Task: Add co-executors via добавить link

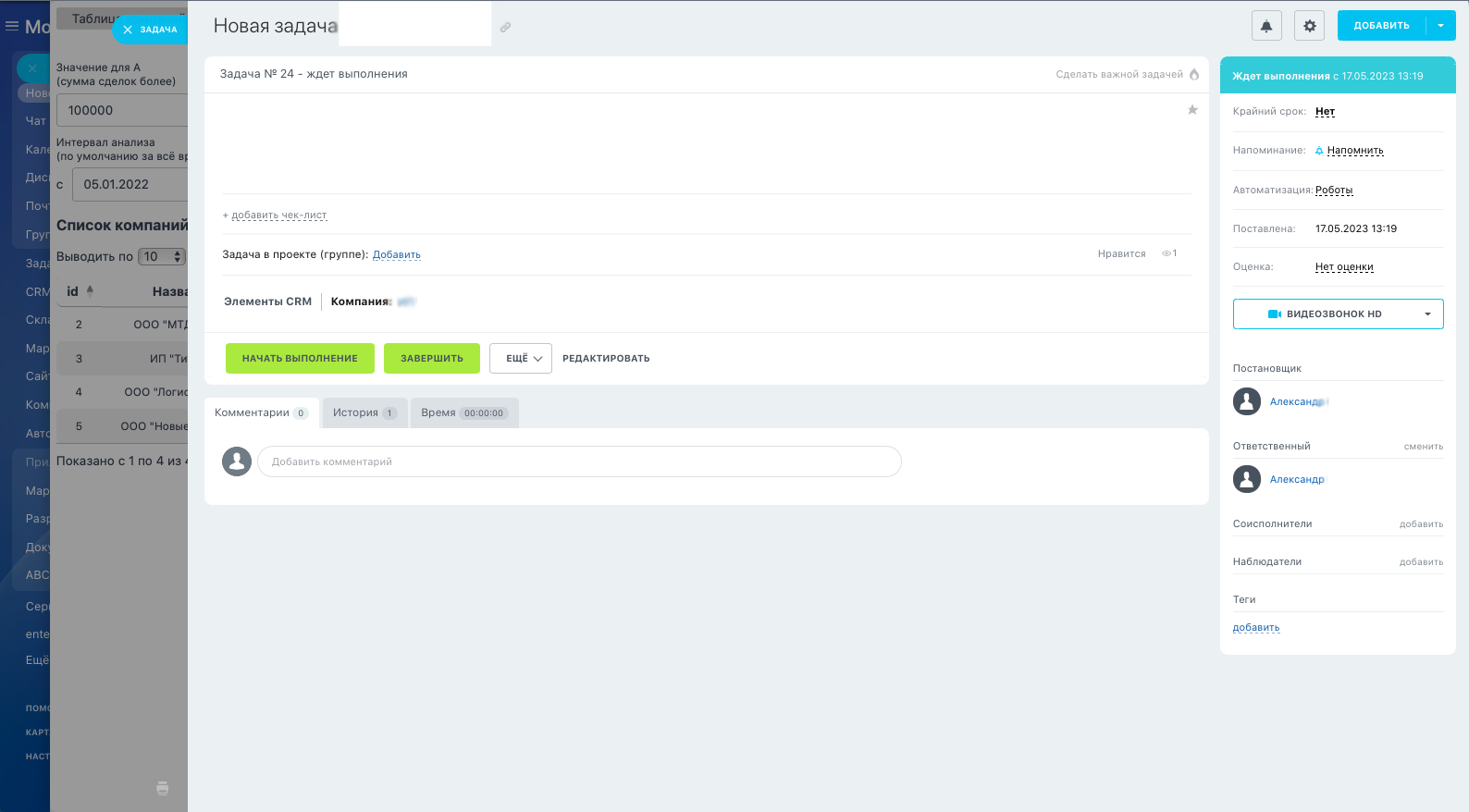Action: (1422, 524)
